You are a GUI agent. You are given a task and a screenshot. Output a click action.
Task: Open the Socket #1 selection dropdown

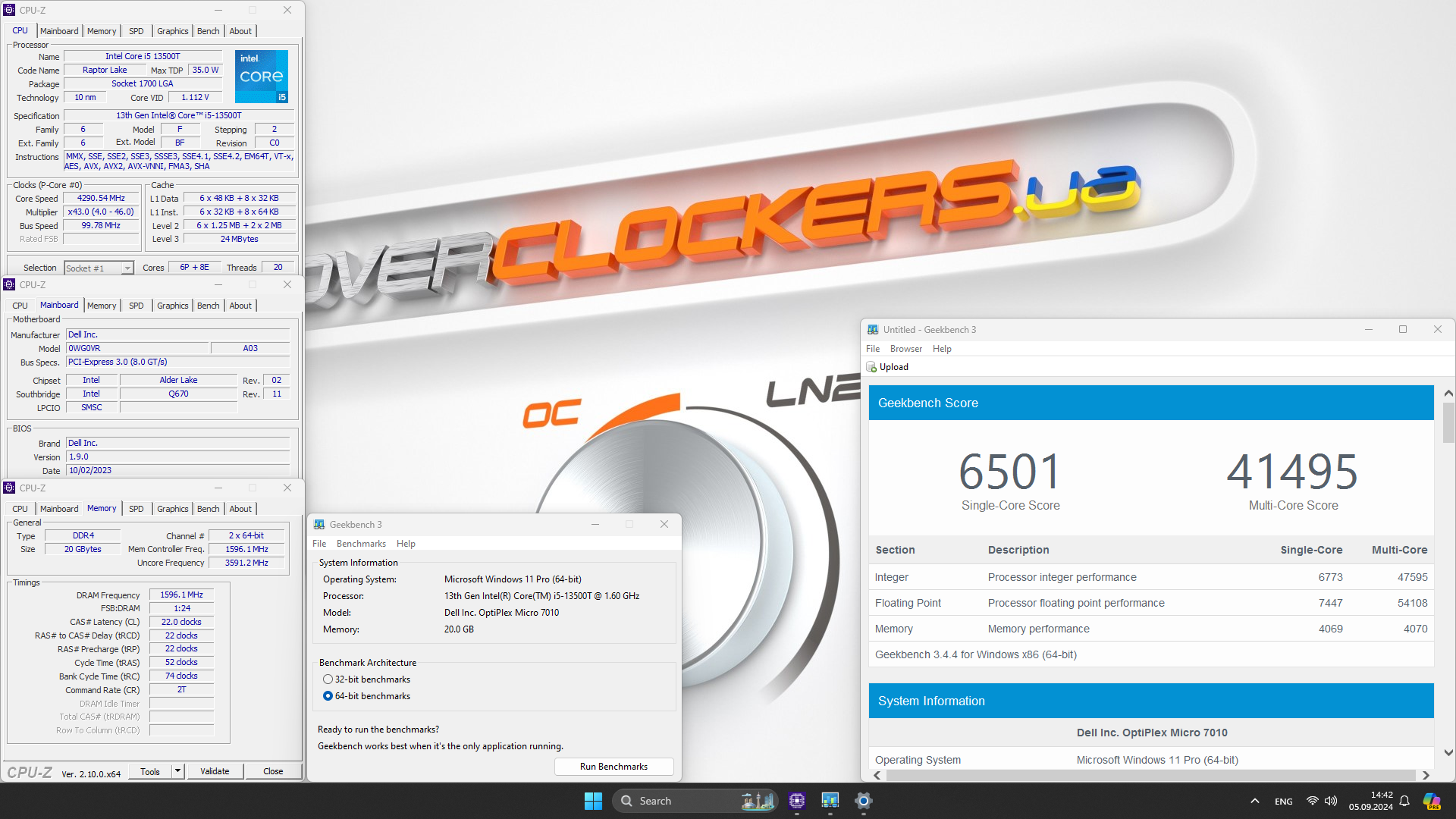pos(99,268)
